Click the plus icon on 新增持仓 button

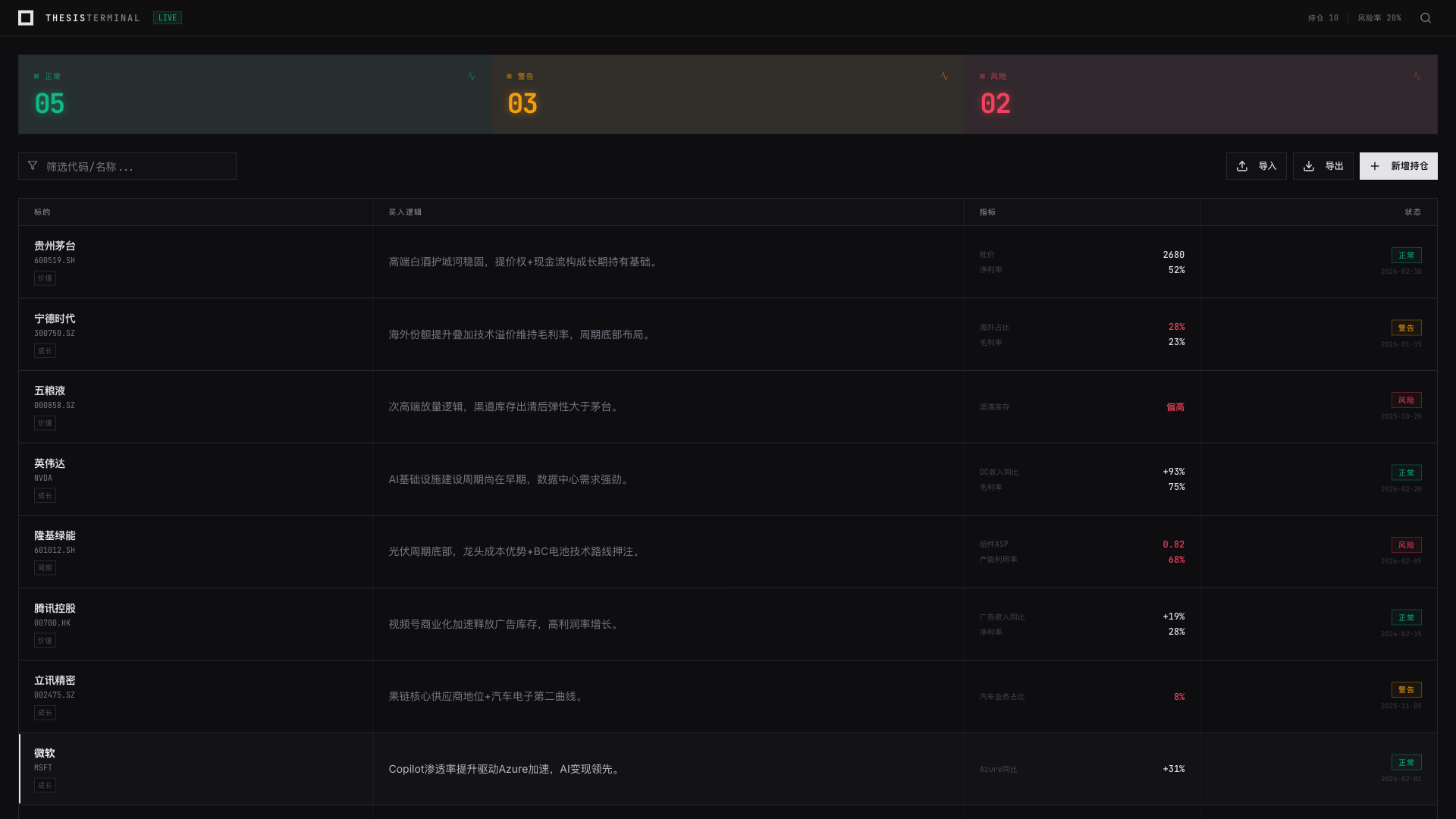(1375, 165)
